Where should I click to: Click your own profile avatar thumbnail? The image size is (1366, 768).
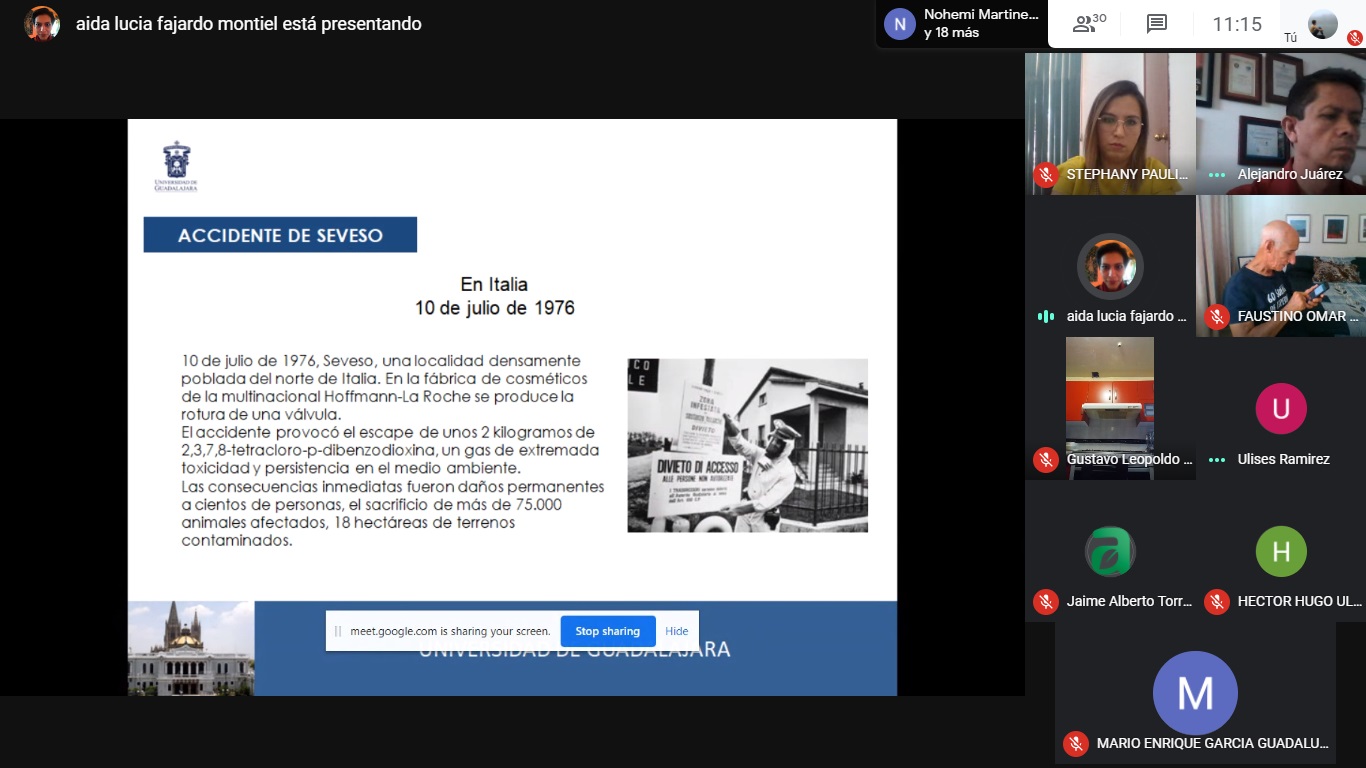(1322, 24)
